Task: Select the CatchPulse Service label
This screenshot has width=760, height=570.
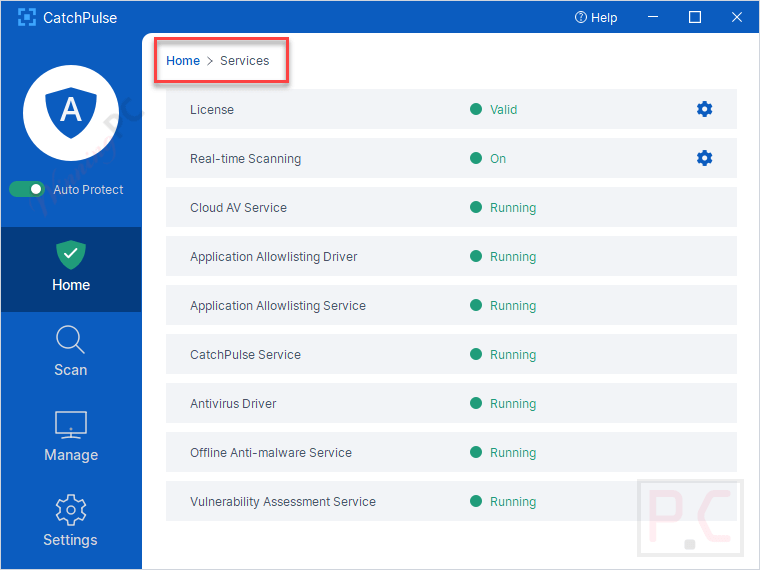Action: 245,355
